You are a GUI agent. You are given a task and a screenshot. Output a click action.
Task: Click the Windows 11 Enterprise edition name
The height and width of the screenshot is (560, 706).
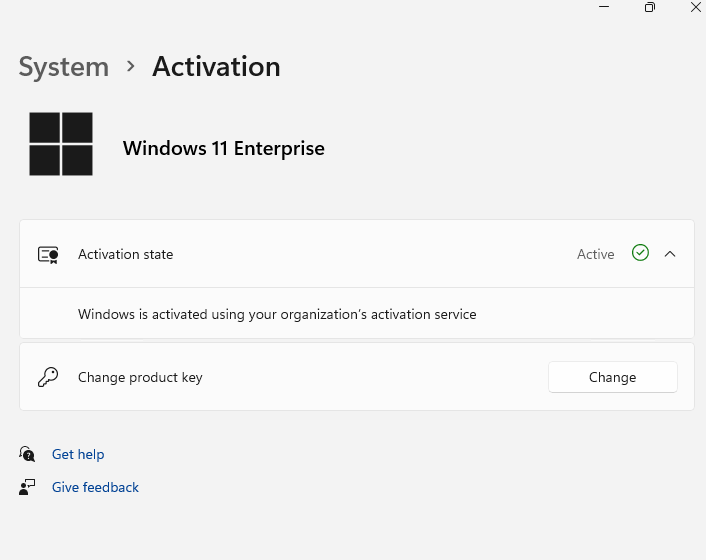click(223, 148)
